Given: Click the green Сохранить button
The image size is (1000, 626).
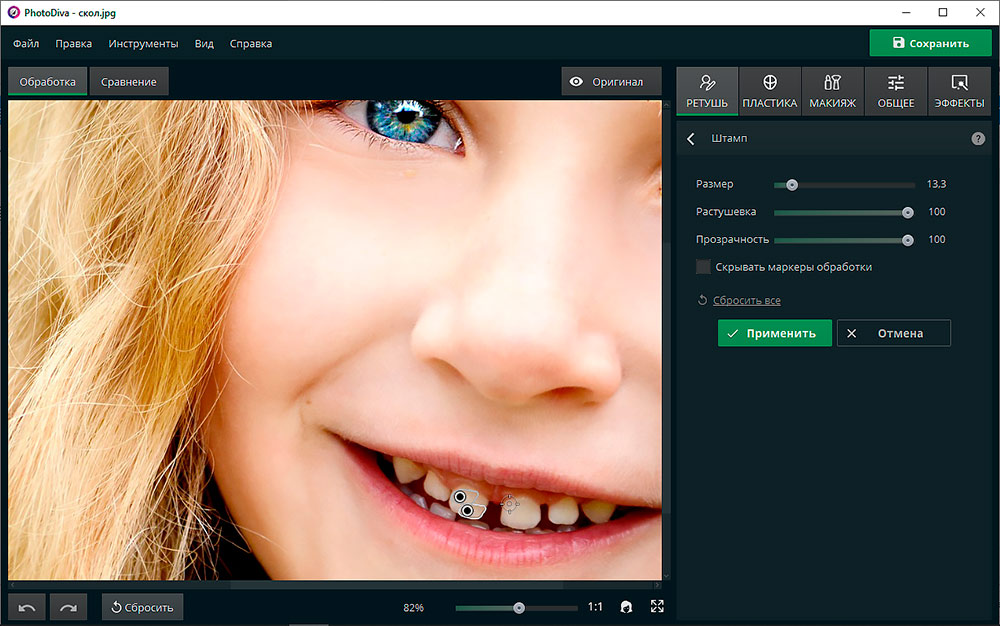Looking at the screenshot, I should coord(930,43).
